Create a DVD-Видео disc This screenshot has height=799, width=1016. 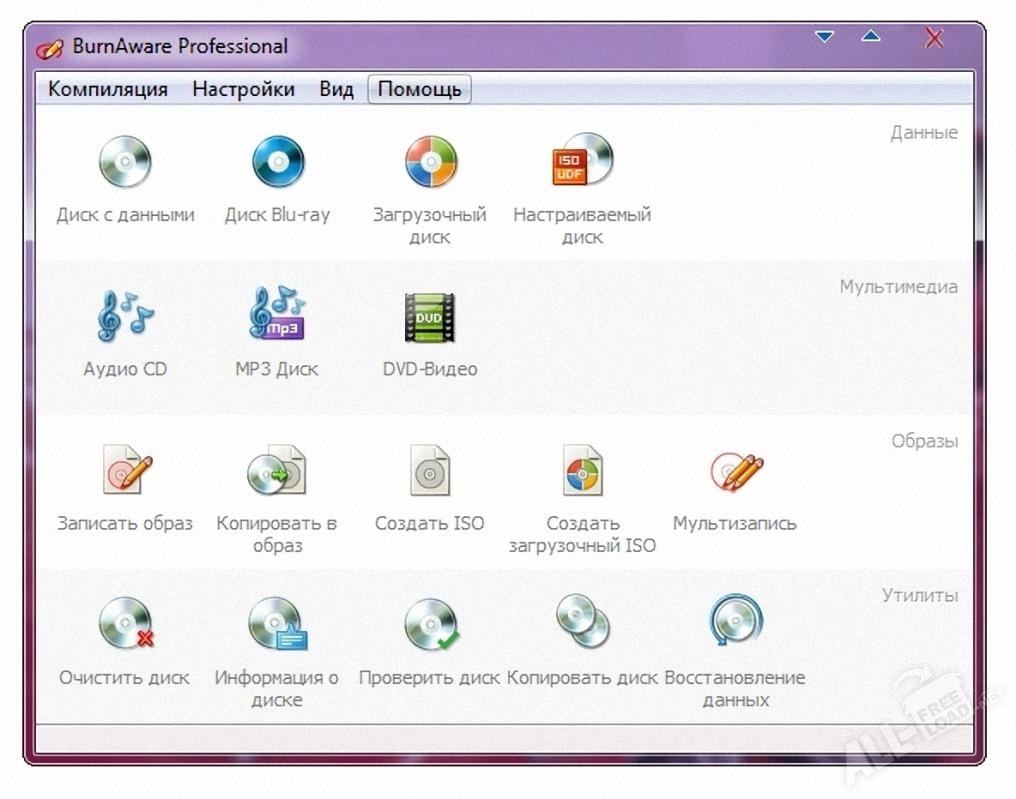[430, 317]
